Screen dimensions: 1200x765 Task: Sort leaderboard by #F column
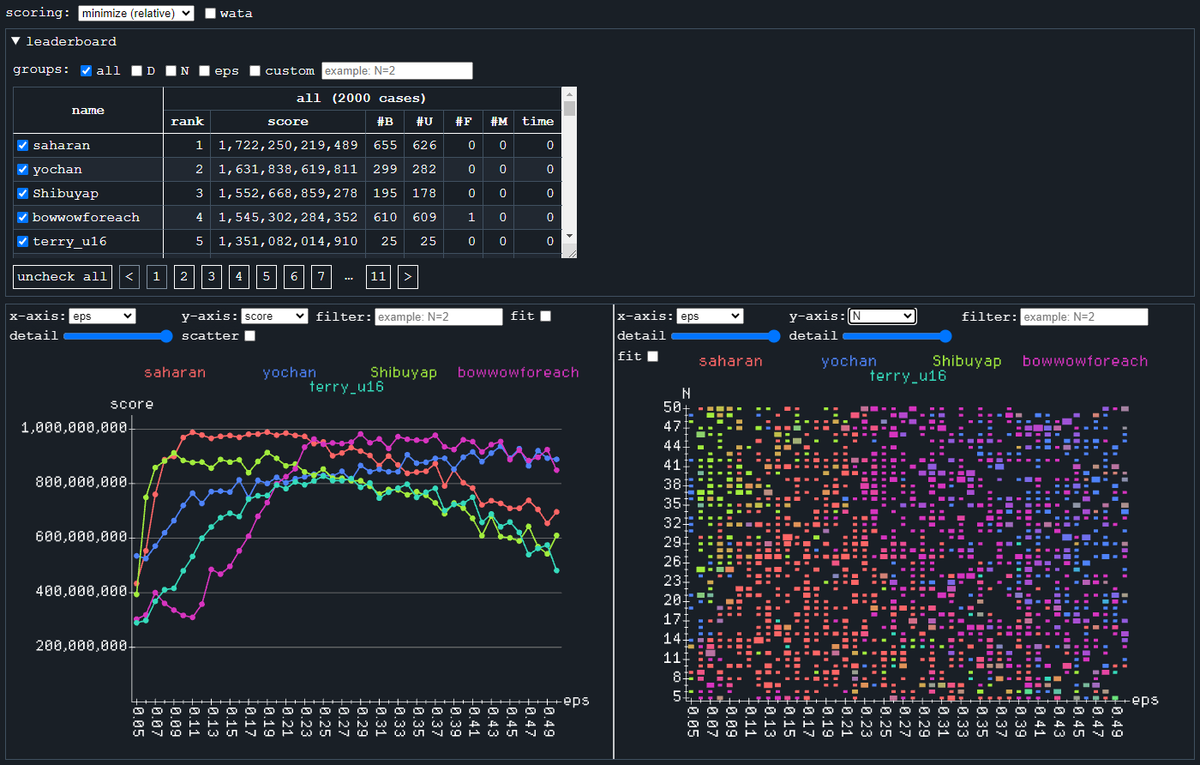(x=464, y=121)
